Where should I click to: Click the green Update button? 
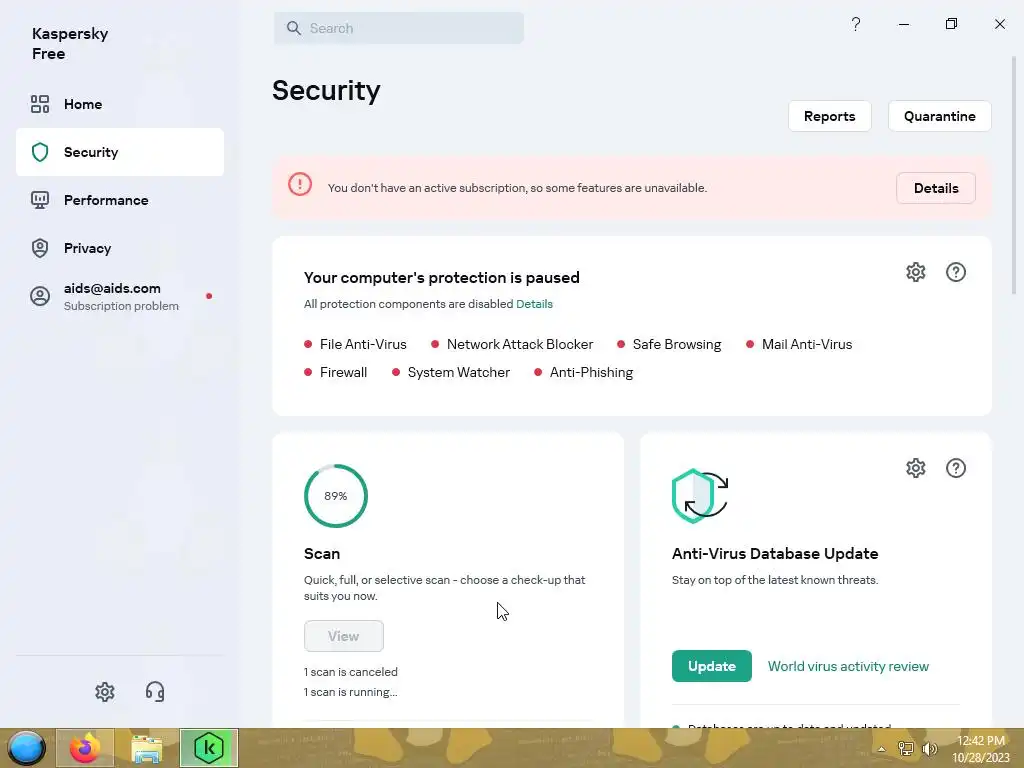pos(711,666)
